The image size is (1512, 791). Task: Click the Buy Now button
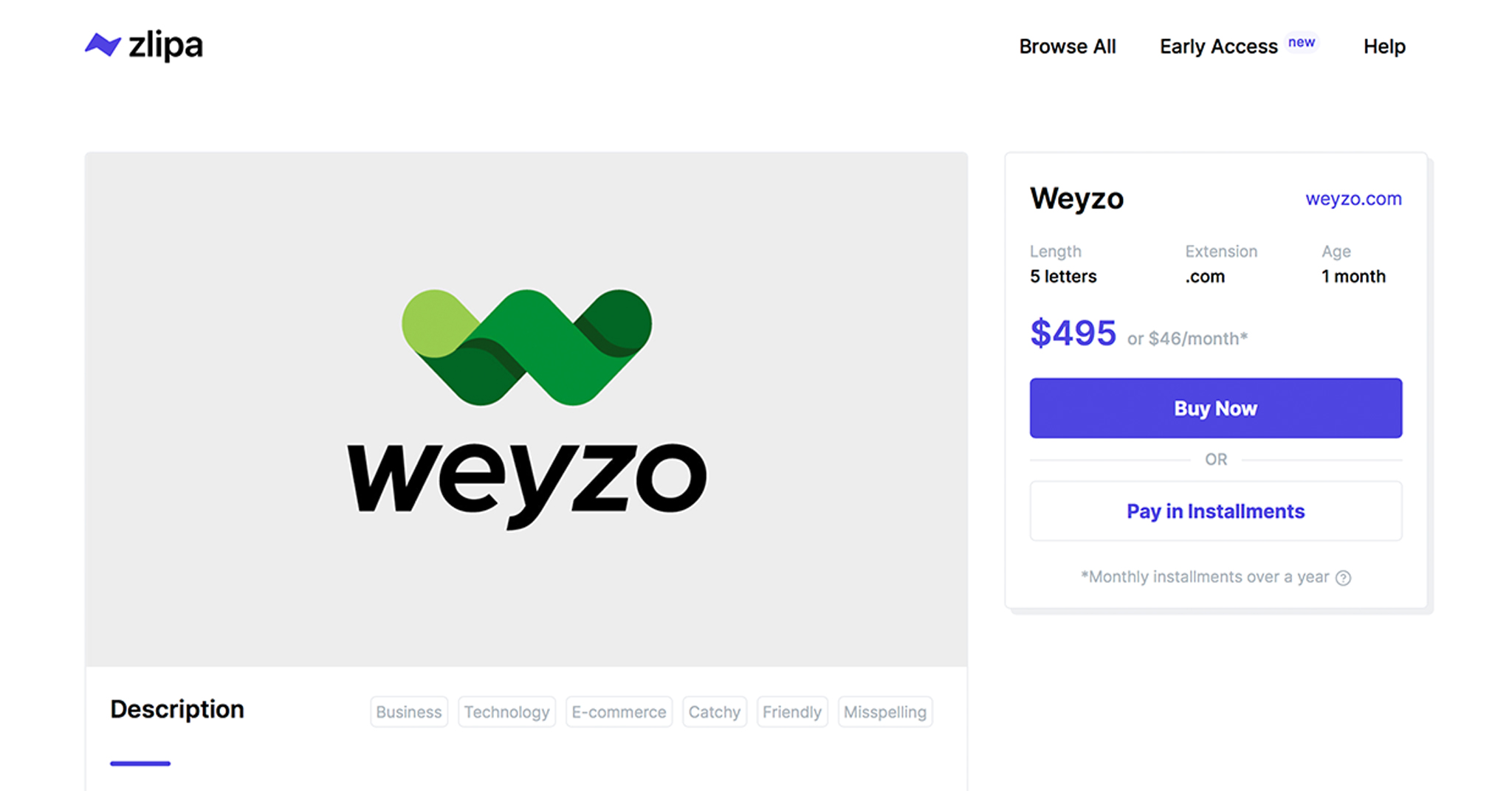(x=1215, y=408)
